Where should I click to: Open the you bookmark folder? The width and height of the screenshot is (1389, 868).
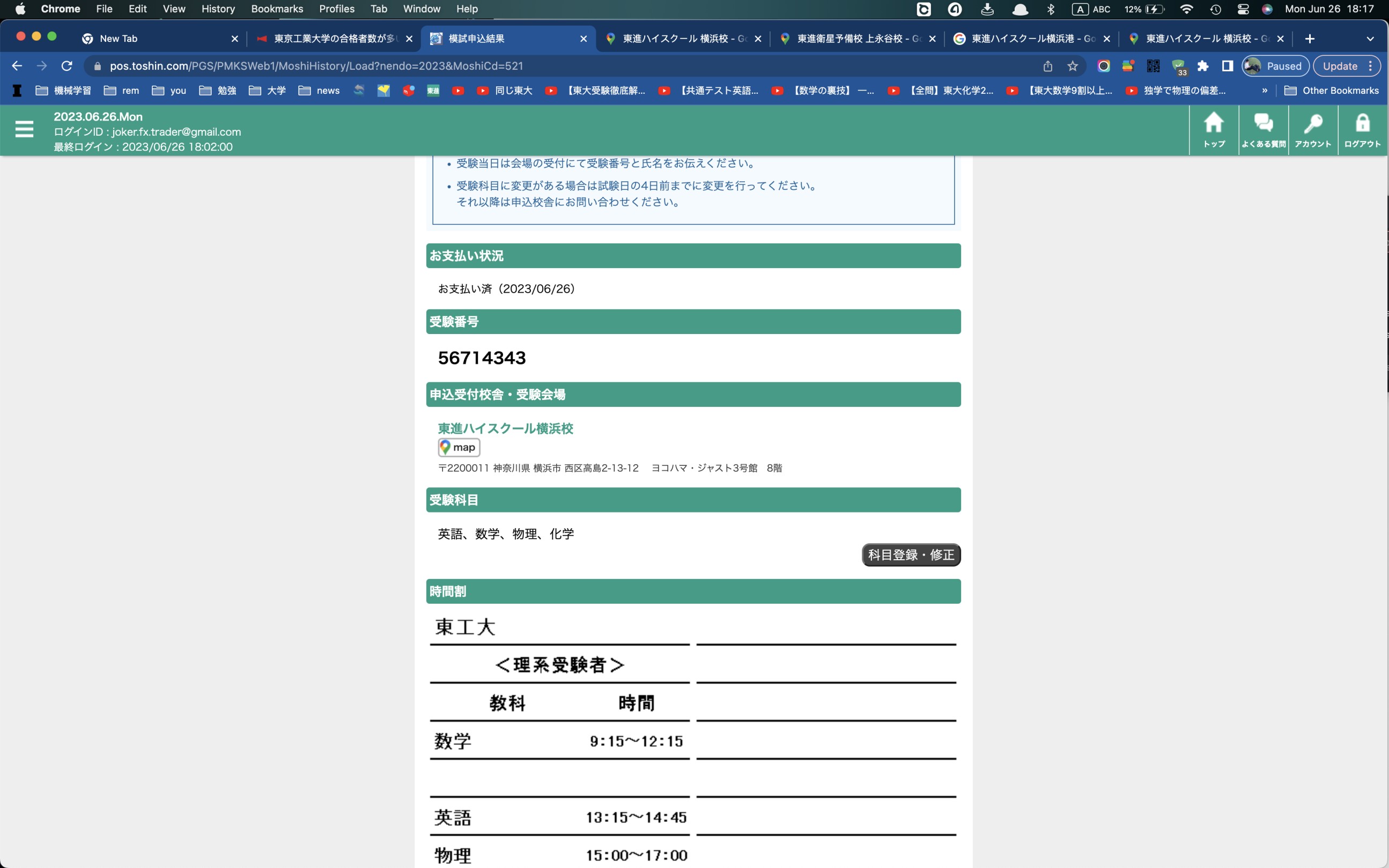pos(169,91)
